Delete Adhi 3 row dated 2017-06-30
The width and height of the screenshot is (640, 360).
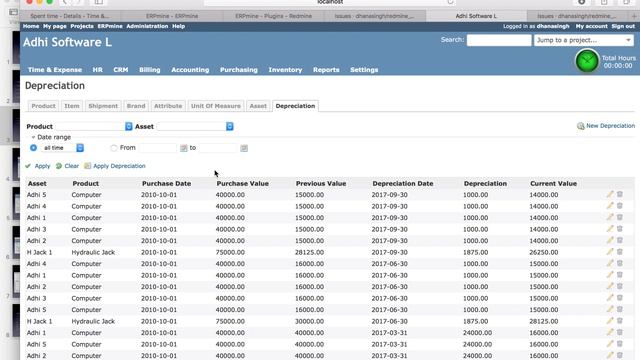620,298
